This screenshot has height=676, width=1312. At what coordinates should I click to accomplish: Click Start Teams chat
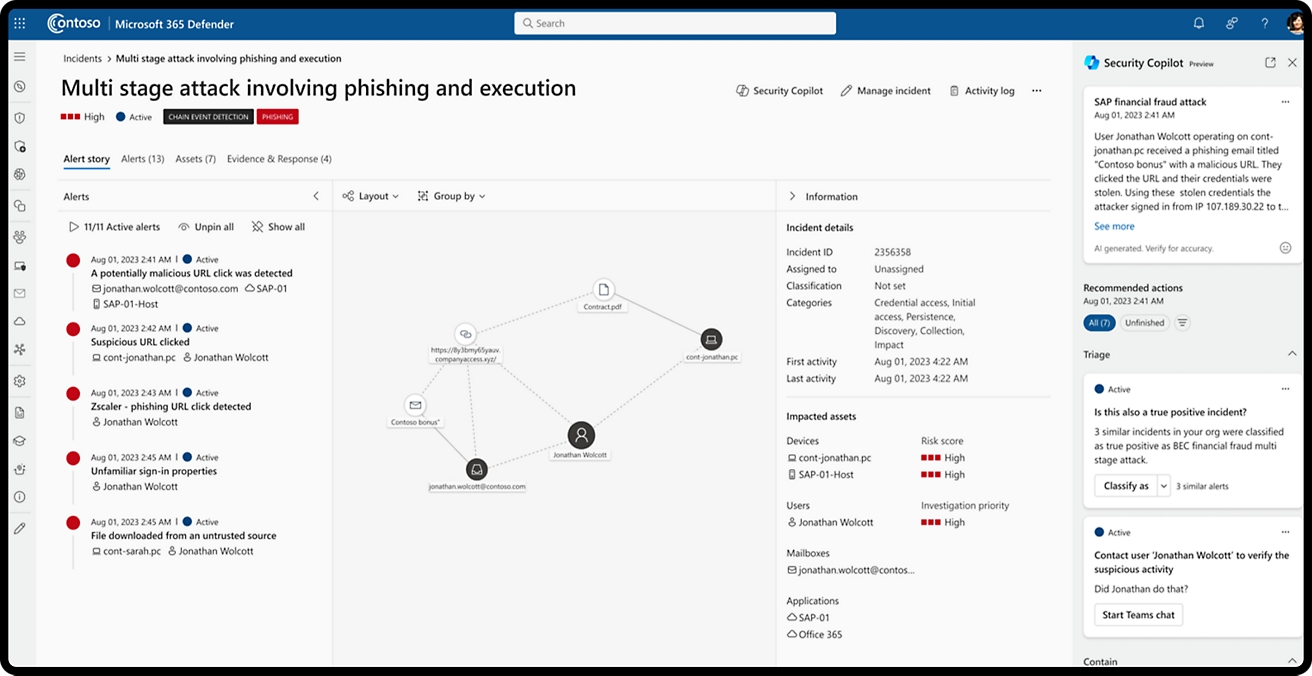pos(1138,615)
